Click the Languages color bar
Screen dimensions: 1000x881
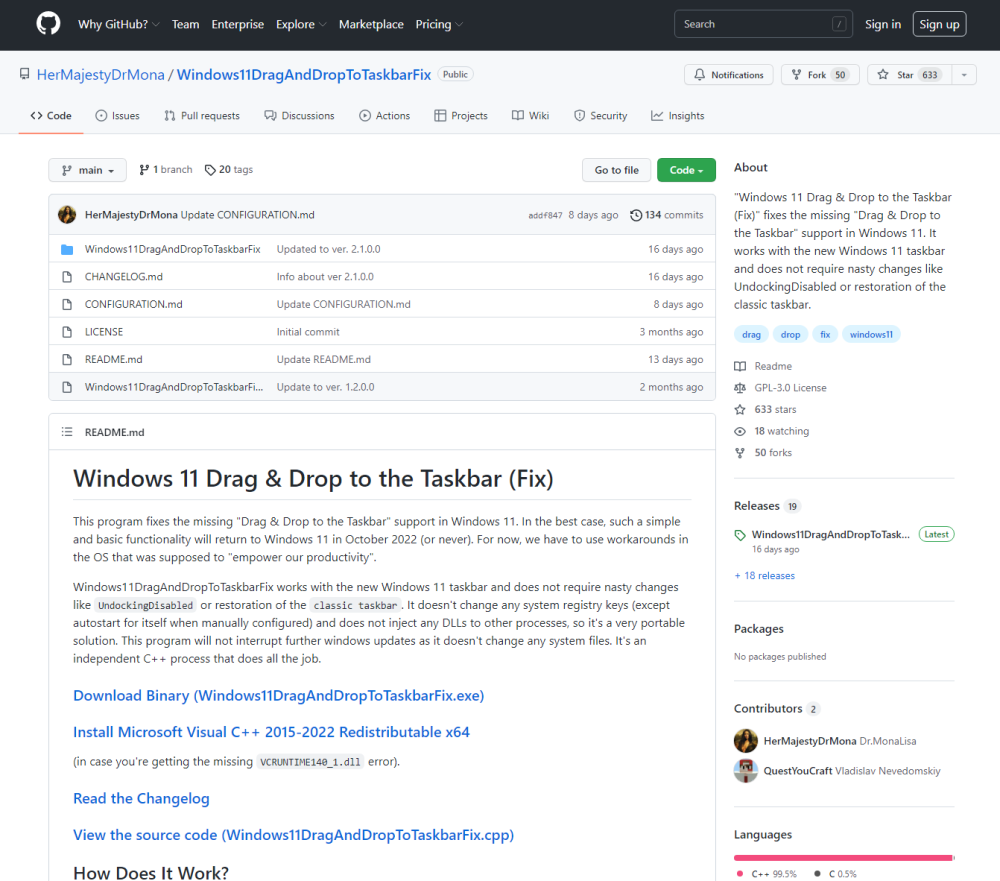(x=843, y=857)
